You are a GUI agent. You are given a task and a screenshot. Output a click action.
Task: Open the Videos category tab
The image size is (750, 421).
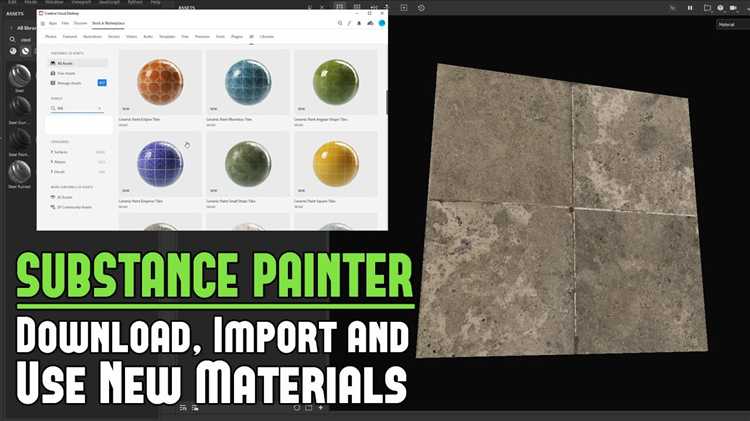coord(132,36)
